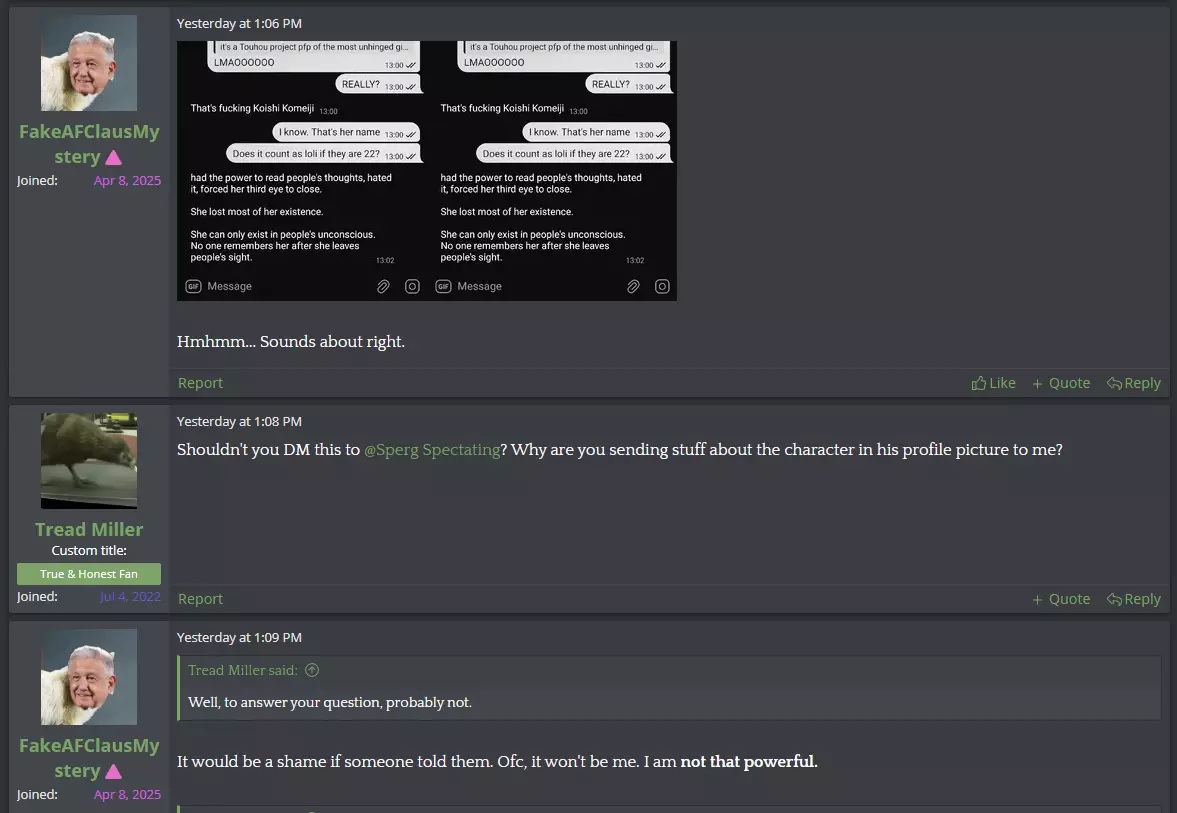The height and width of the screenshot is (813, 1177).
Task: Report Tread Miller's post
Action: click(x=200, y=599)
